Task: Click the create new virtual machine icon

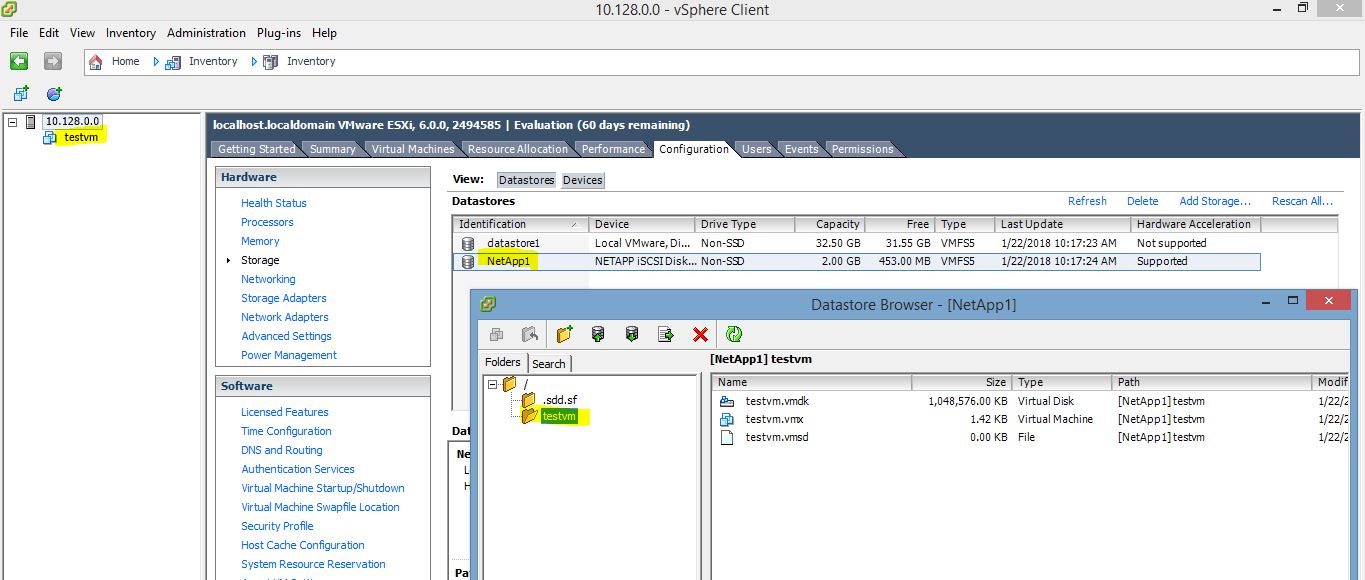Action: tap(20, 92)
